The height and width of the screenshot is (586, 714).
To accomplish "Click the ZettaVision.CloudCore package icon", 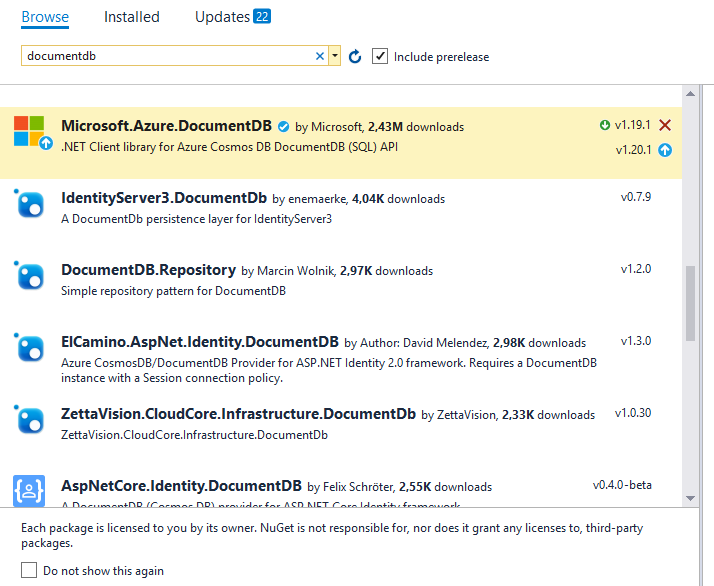I will (30, 420).
